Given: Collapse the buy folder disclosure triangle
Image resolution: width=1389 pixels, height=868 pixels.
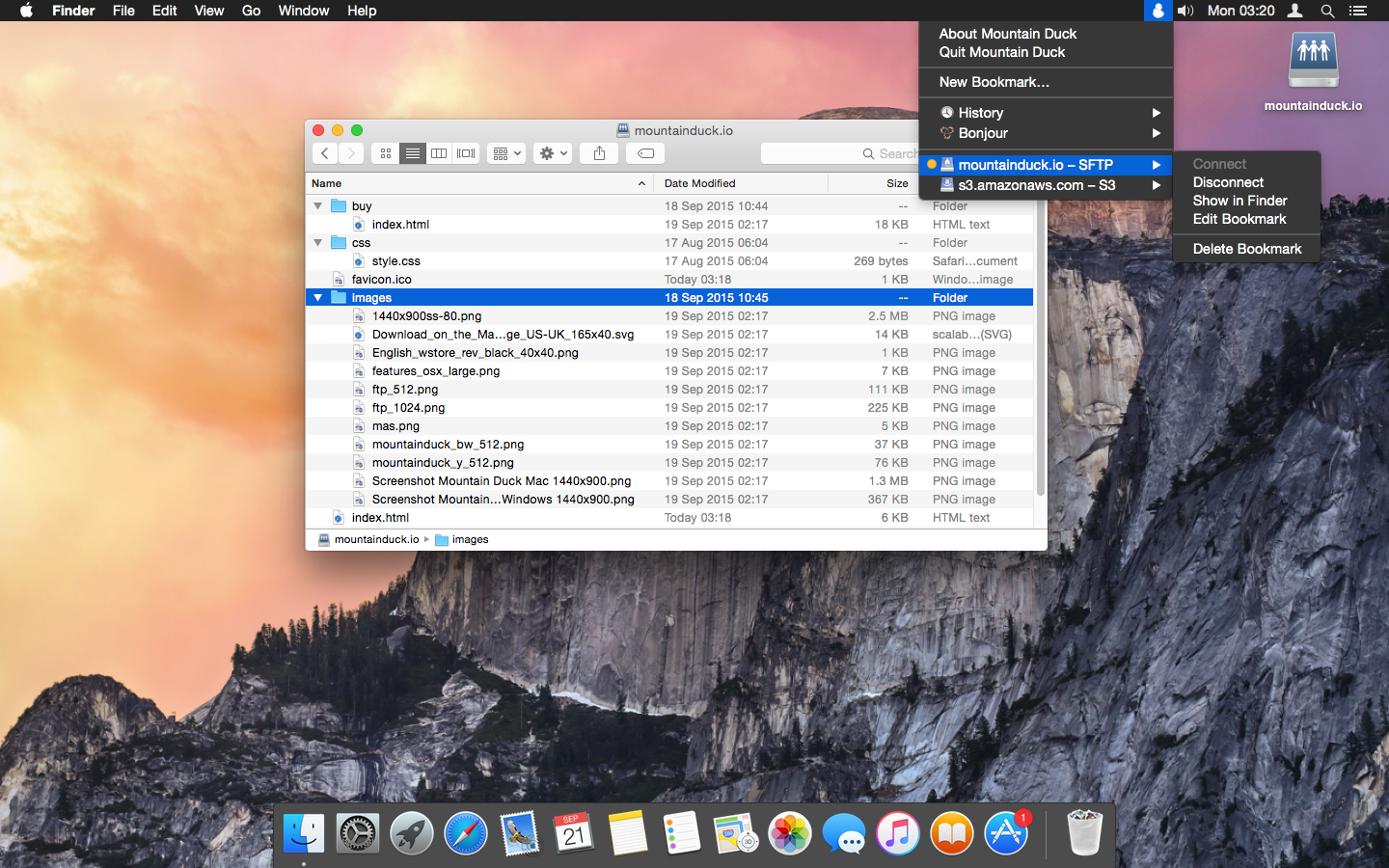Looking at the screenshot, I should [318, 205].
